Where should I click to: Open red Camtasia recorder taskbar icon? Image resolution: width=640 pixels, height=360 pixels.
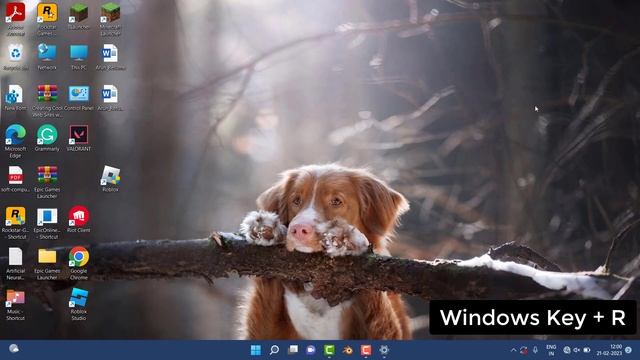coord(366,350)
